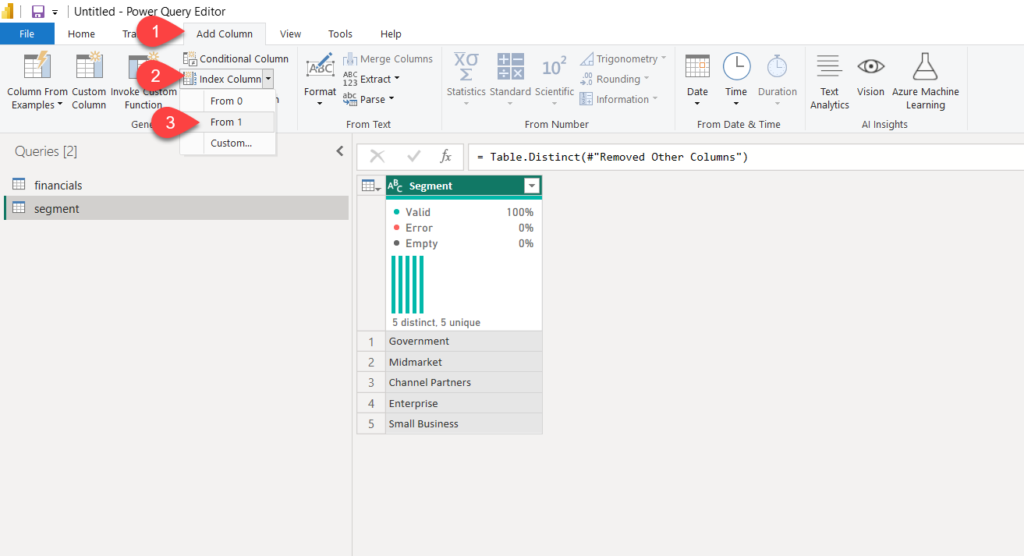Open the File tab
The height and width of the screenshot is (556, 1024).
27,34
